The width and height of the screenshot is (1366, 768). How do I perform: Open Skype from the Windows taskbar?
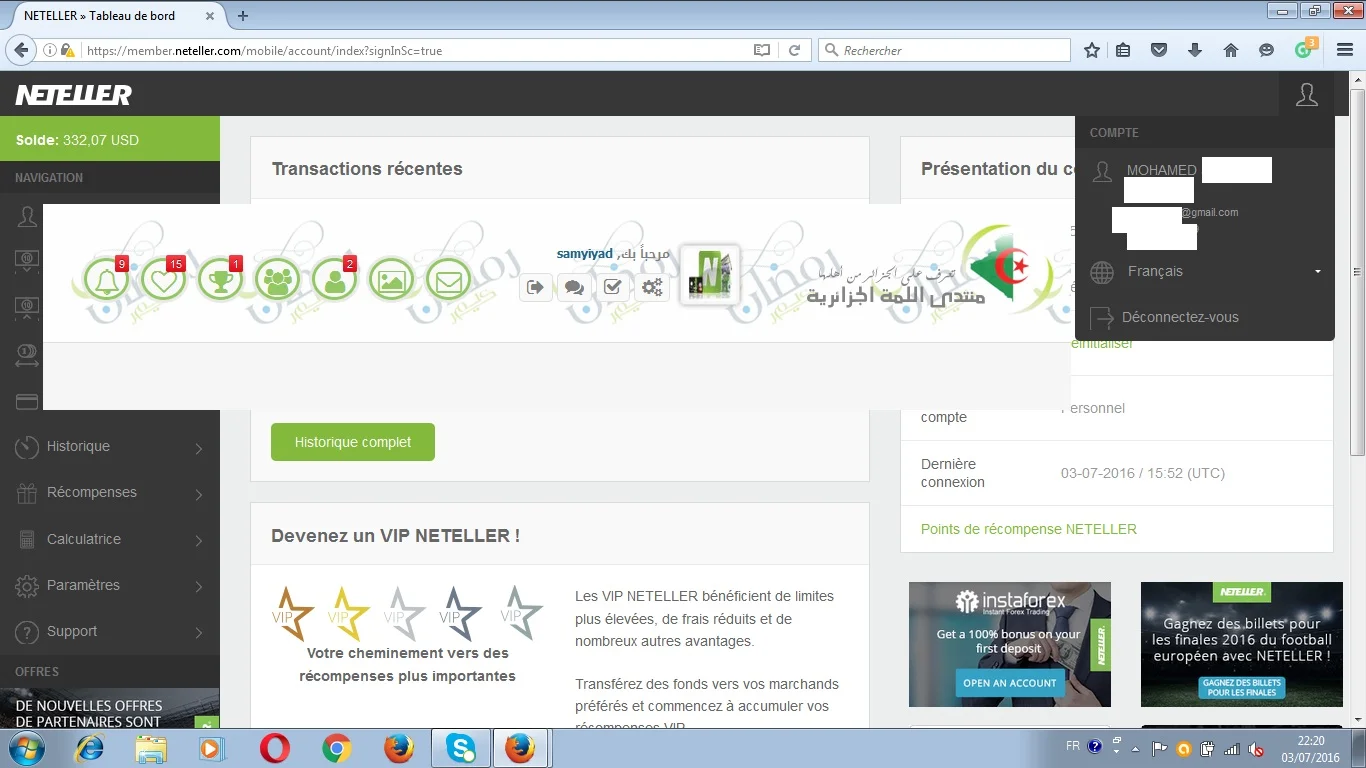pos(461,748)
